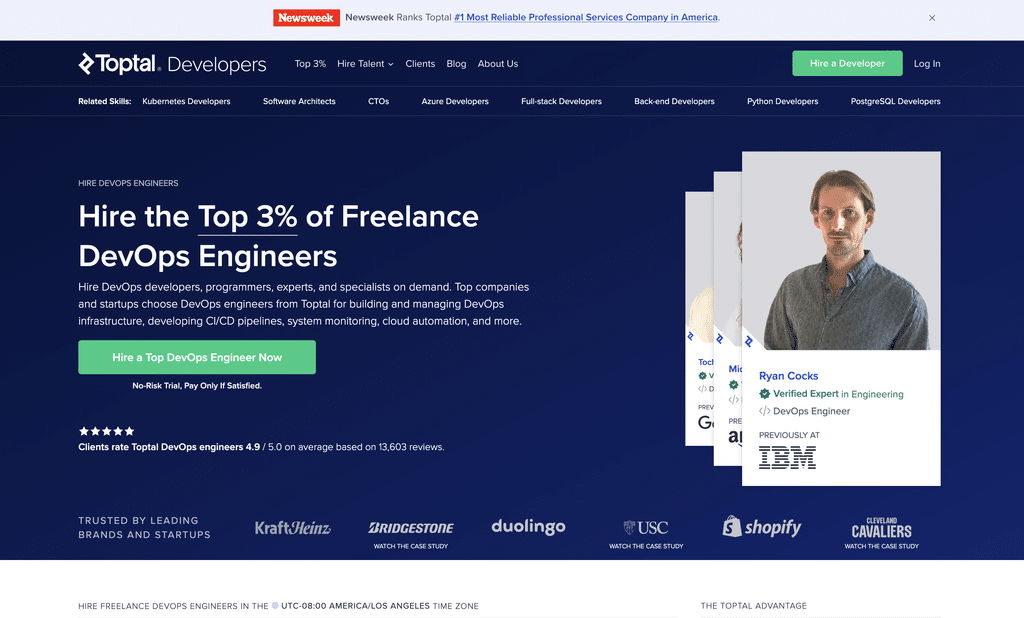
Task: Click the 'PREVIOUSLY AT' label on Ryan's card
Action: (x=789, y=435)
